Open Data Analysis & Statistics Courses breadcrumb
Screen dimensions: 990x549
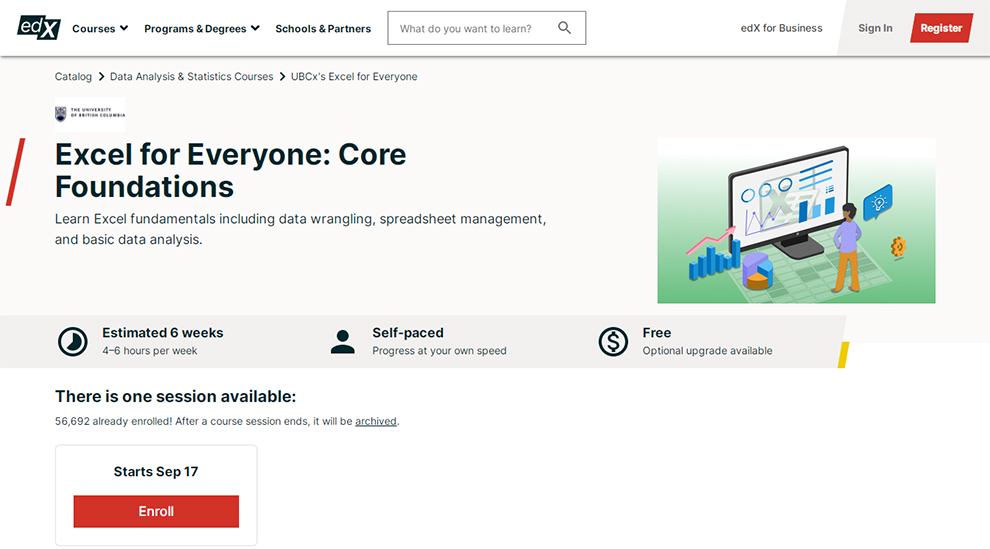coord(191,76)
